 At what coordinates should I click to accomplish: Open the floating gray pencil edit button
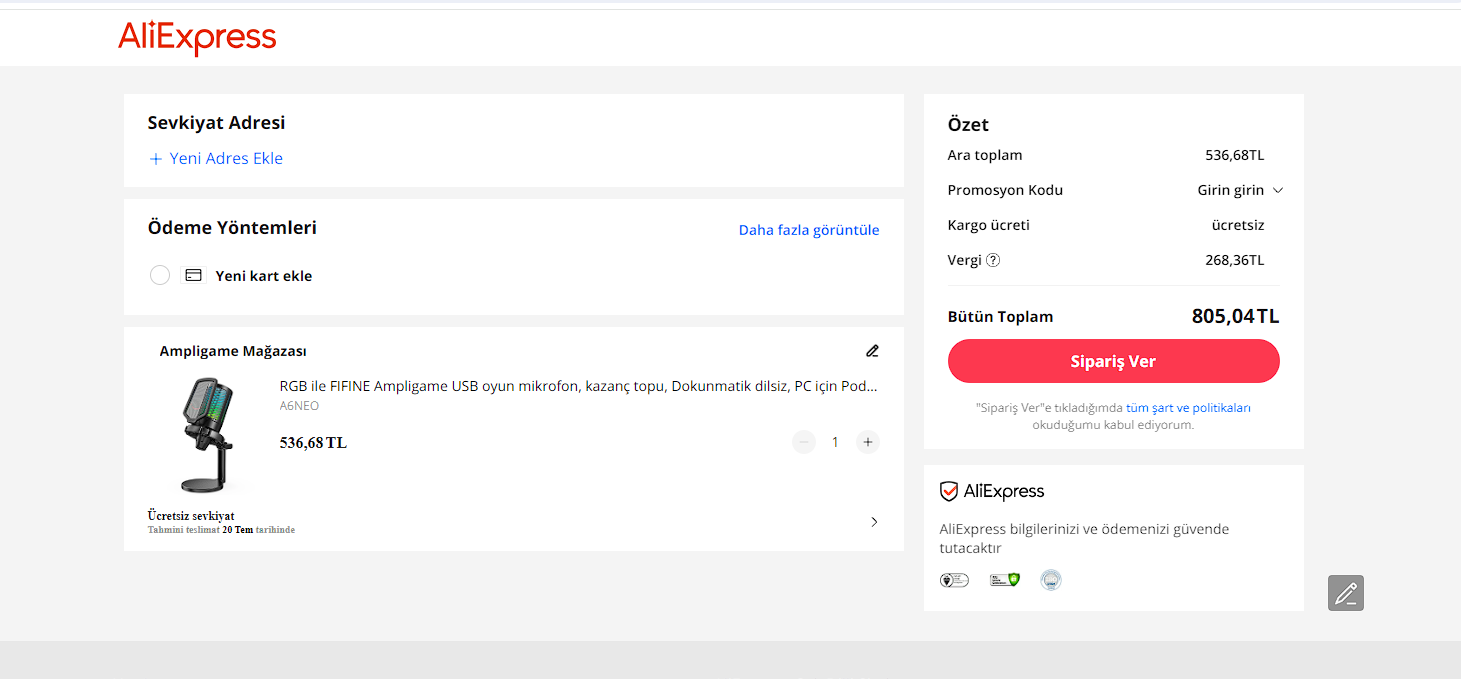[x=1346, y=593]
